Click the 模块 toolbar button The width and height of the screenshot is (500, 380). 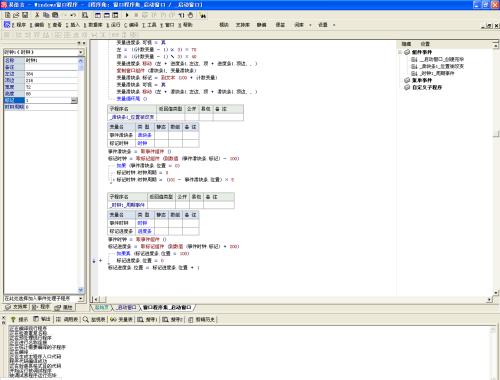click(x=224, y=25)
